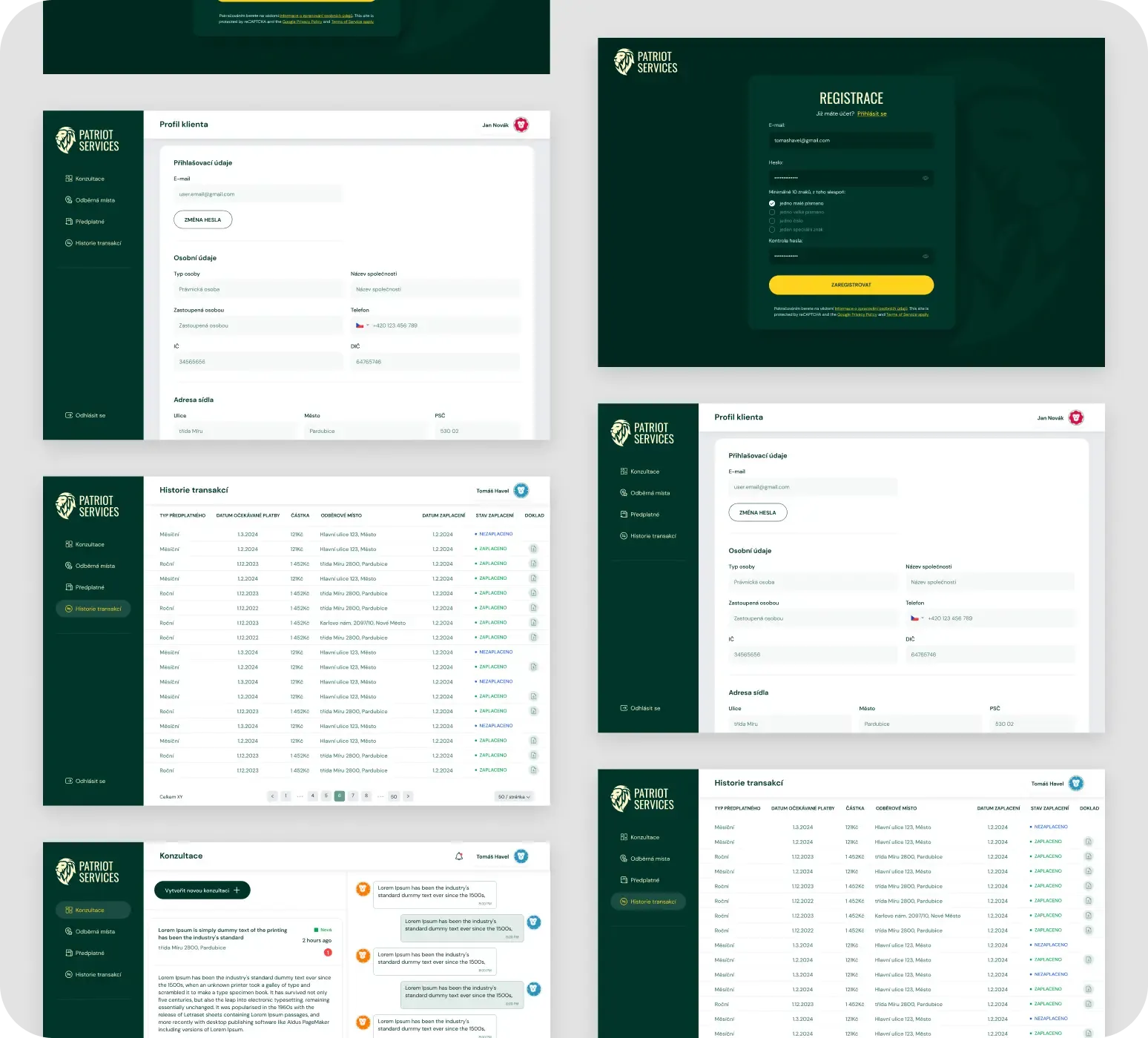Follow the 'Přihlásit se' link
Viewport: 1148px width, 1038px height.
(x=871, y=114)
